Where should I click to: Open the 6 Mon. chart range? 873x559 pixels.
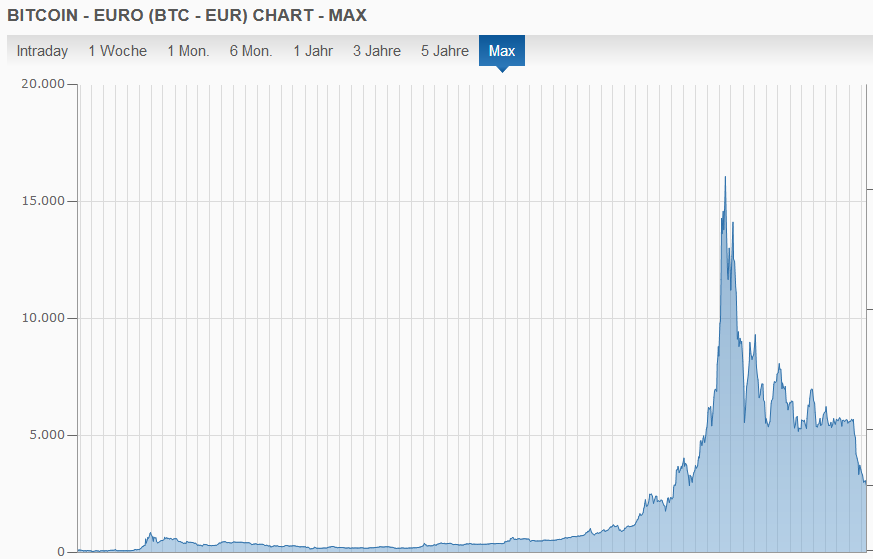coord(251,51)
